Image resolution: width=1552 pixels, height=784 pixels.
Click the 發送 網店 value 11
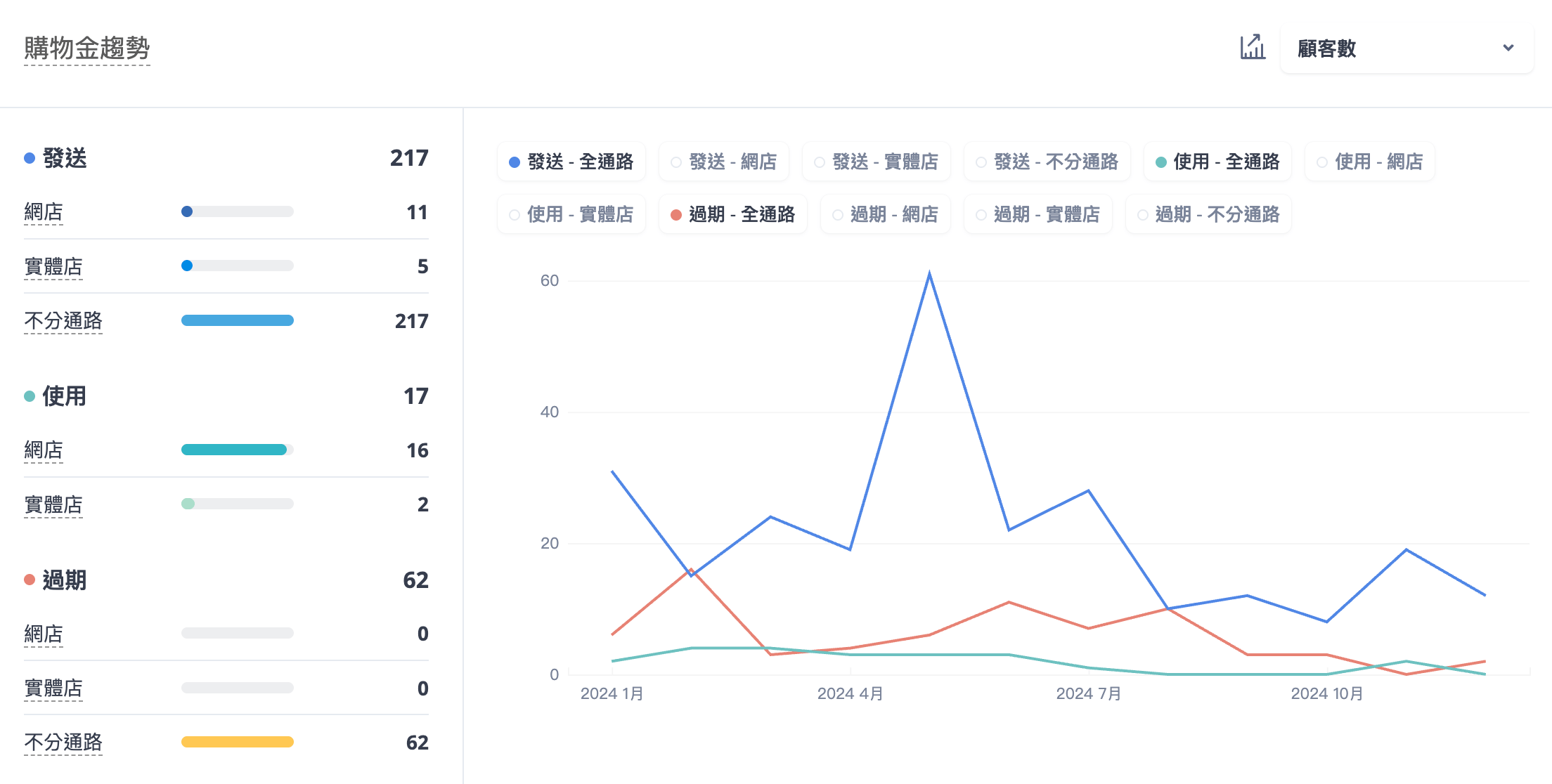[x=417, y=212]
